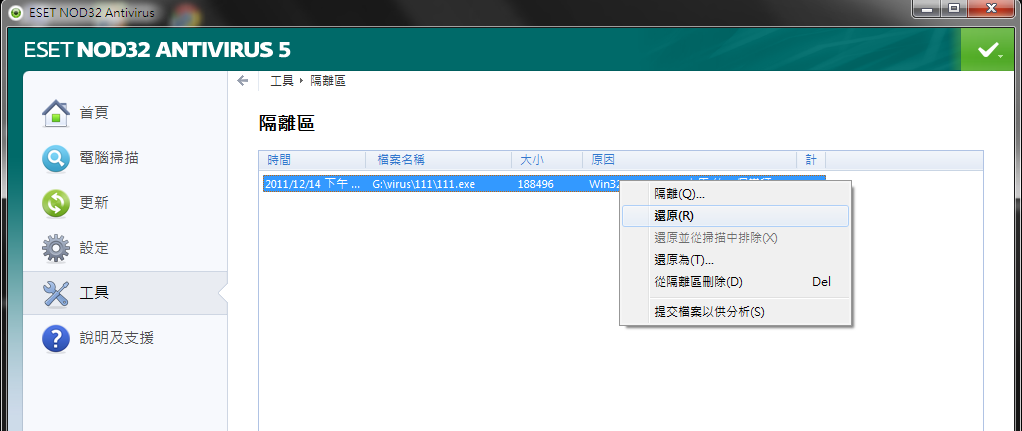Click 隔離區 in the breadcrumb
1022x431 pixels.
click(x=327, y=81)
